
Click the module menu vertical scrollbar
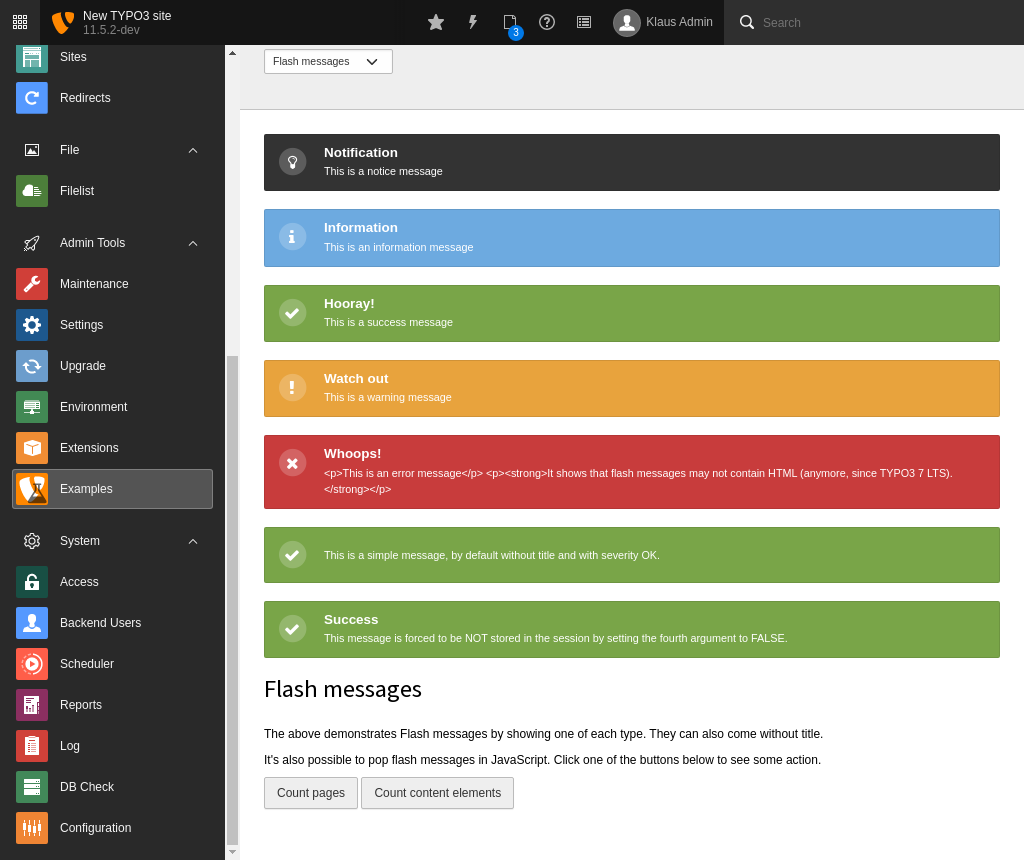[x=232, y=600]
